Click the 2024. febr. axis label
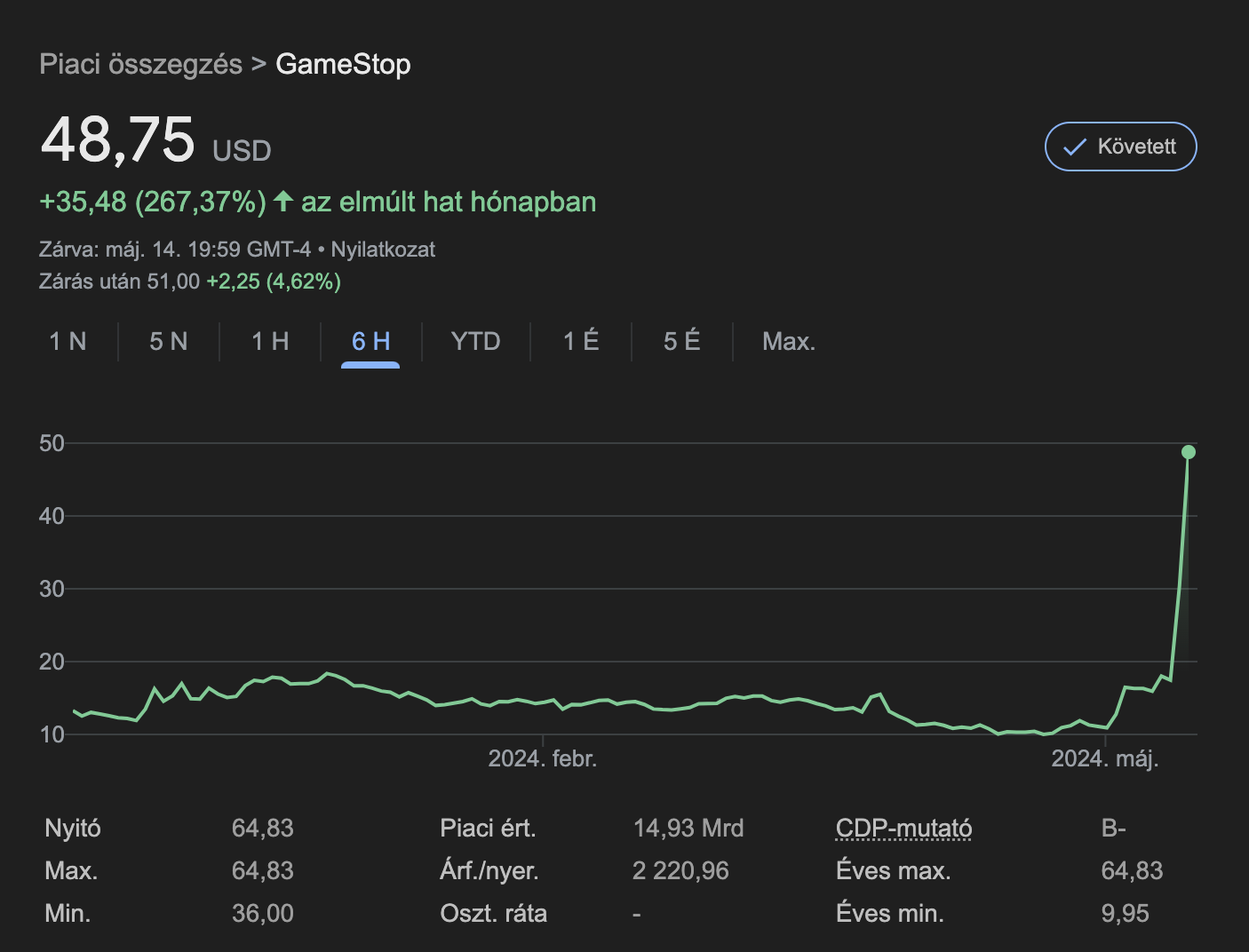The width and height of the screenshot is (1249, 952). pyautogui.click(x=543, y=758)
